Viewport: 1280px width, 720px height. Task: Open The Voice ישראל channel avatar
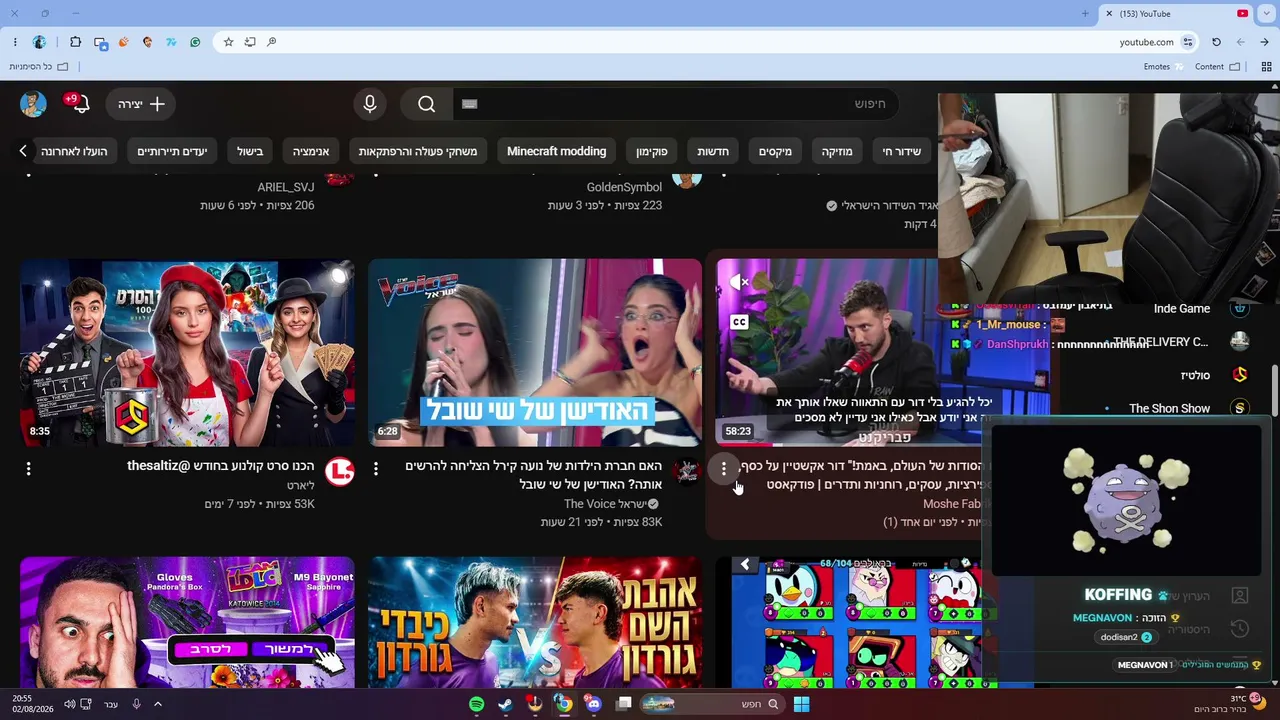687,472
